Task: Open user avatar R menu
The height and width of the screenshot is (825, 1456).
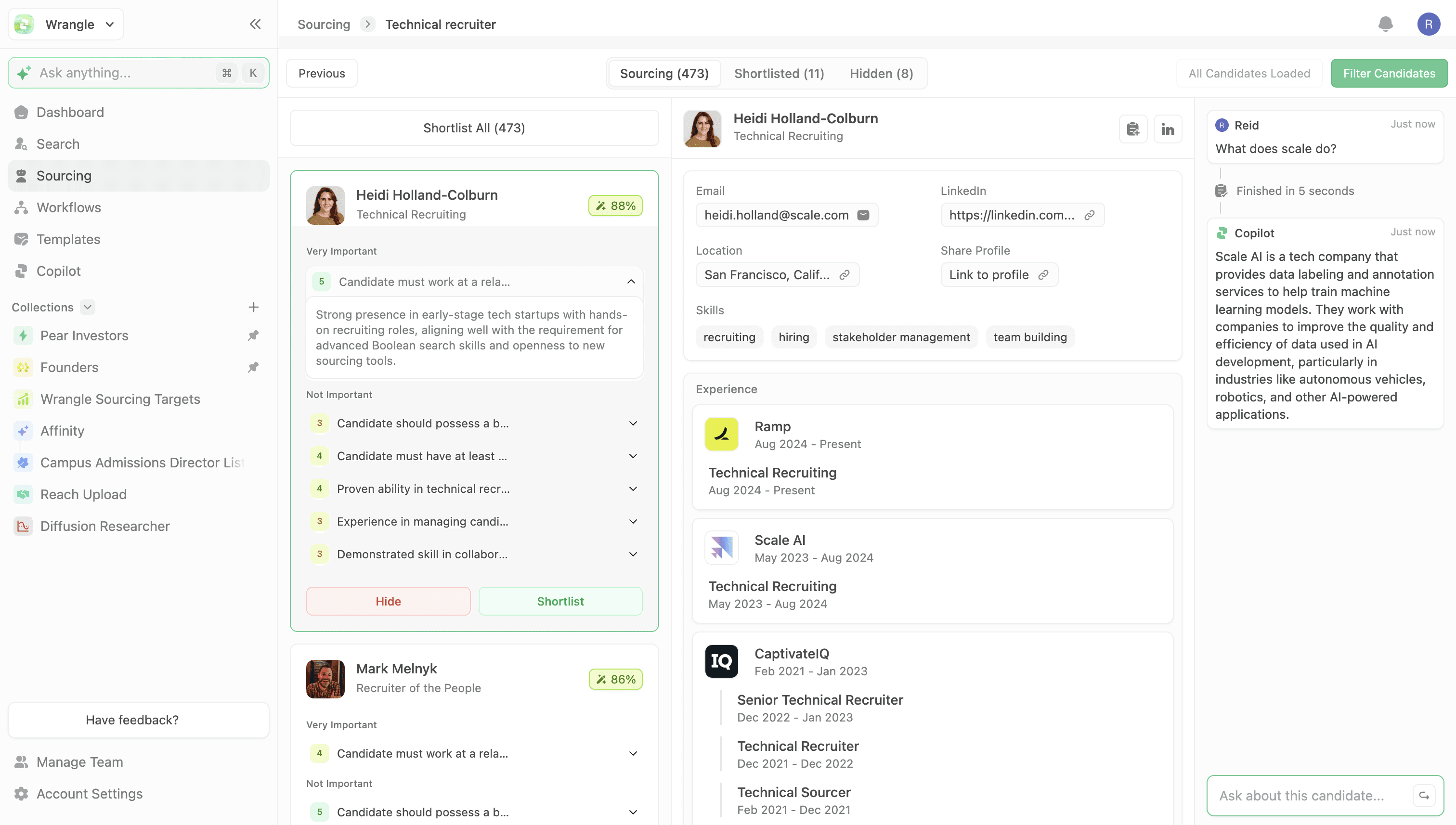Action: [1428, 24]
